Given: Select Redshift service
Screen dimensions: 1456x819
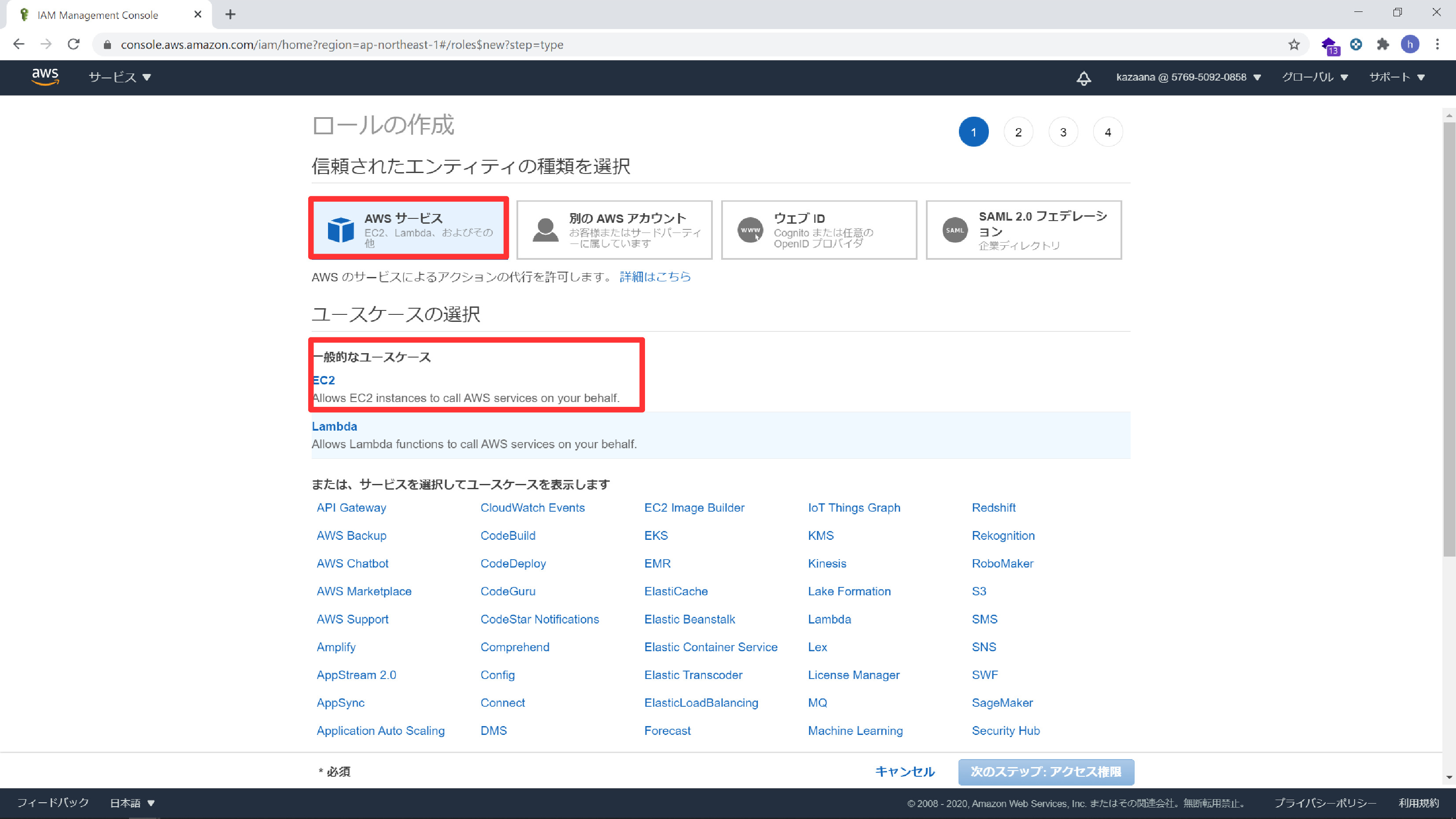Looking at the screenshot, I should (993, 508).
